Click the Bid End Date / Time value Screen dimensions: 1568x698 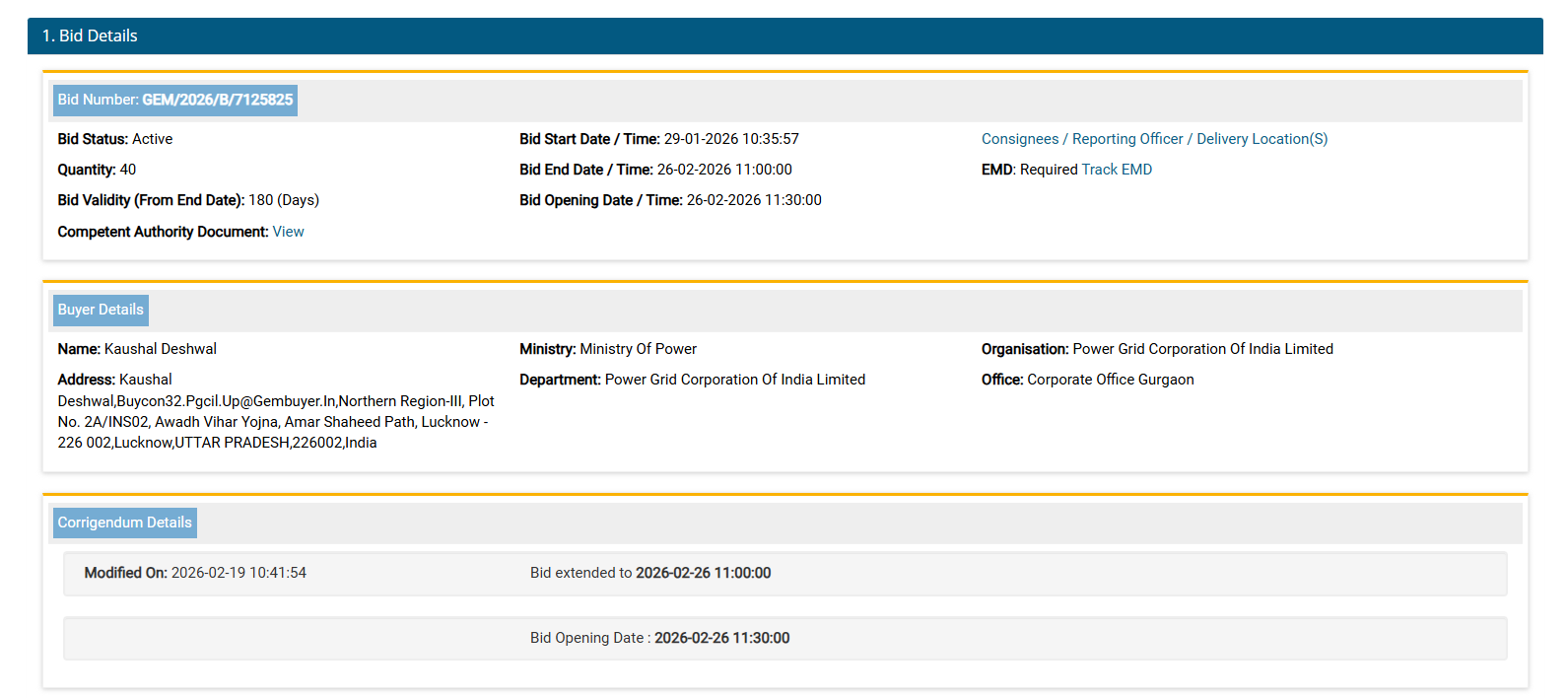(724, 170)
